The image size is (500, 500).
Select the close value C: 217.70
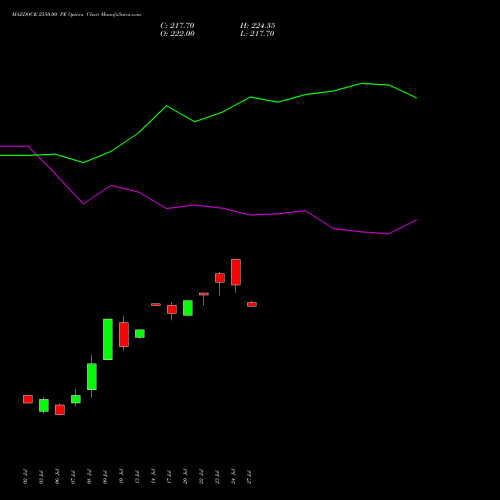coord(177,26)
